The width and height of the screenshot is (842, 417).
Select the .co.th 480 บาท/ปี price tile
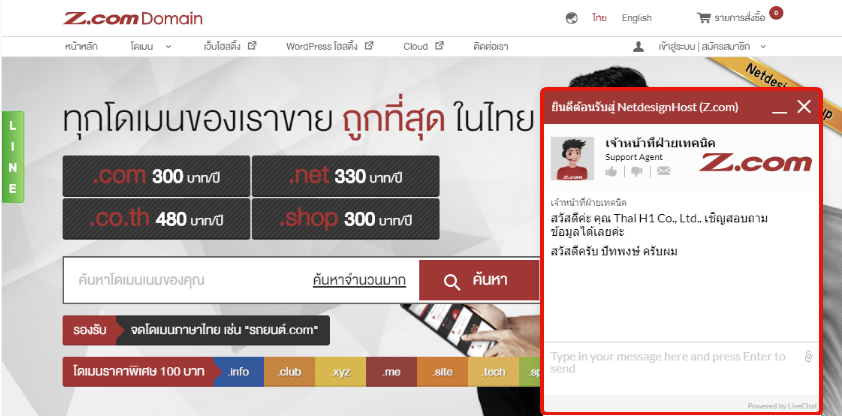coord(156,219)
